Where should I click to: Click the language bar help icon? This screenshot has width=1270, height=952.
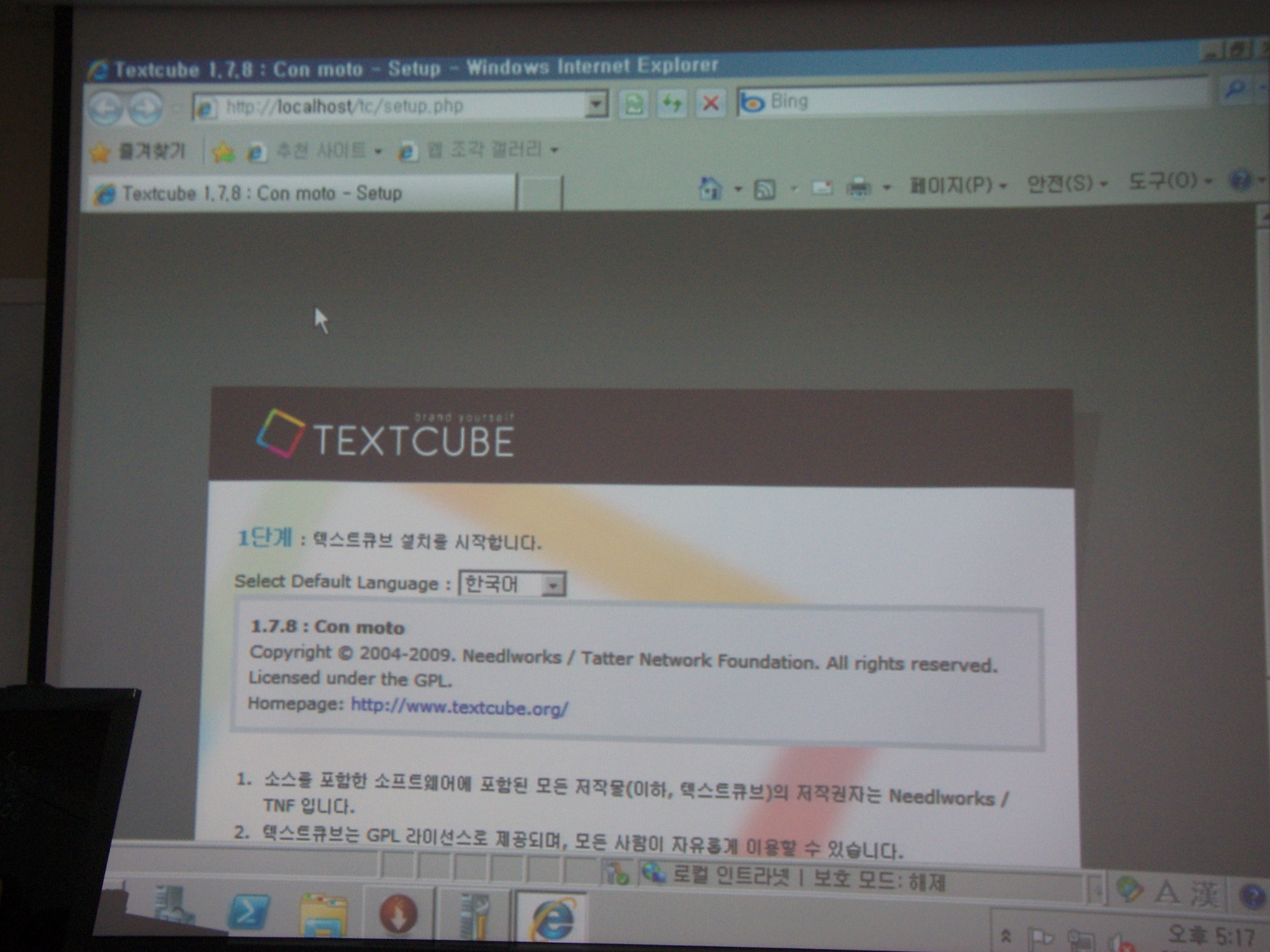coord(1252,896)
